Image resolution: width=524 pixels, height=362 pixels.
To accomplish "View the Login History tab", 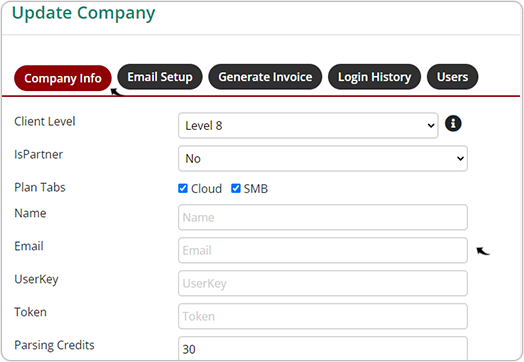I will click(375, 77).
